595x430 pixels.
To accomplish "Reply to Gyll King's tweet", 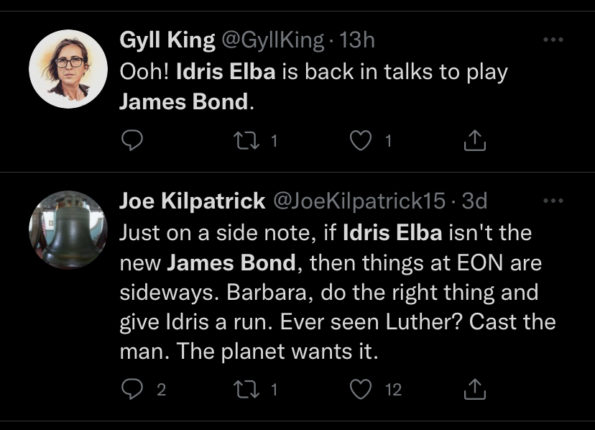I will (x=132, y=140).
